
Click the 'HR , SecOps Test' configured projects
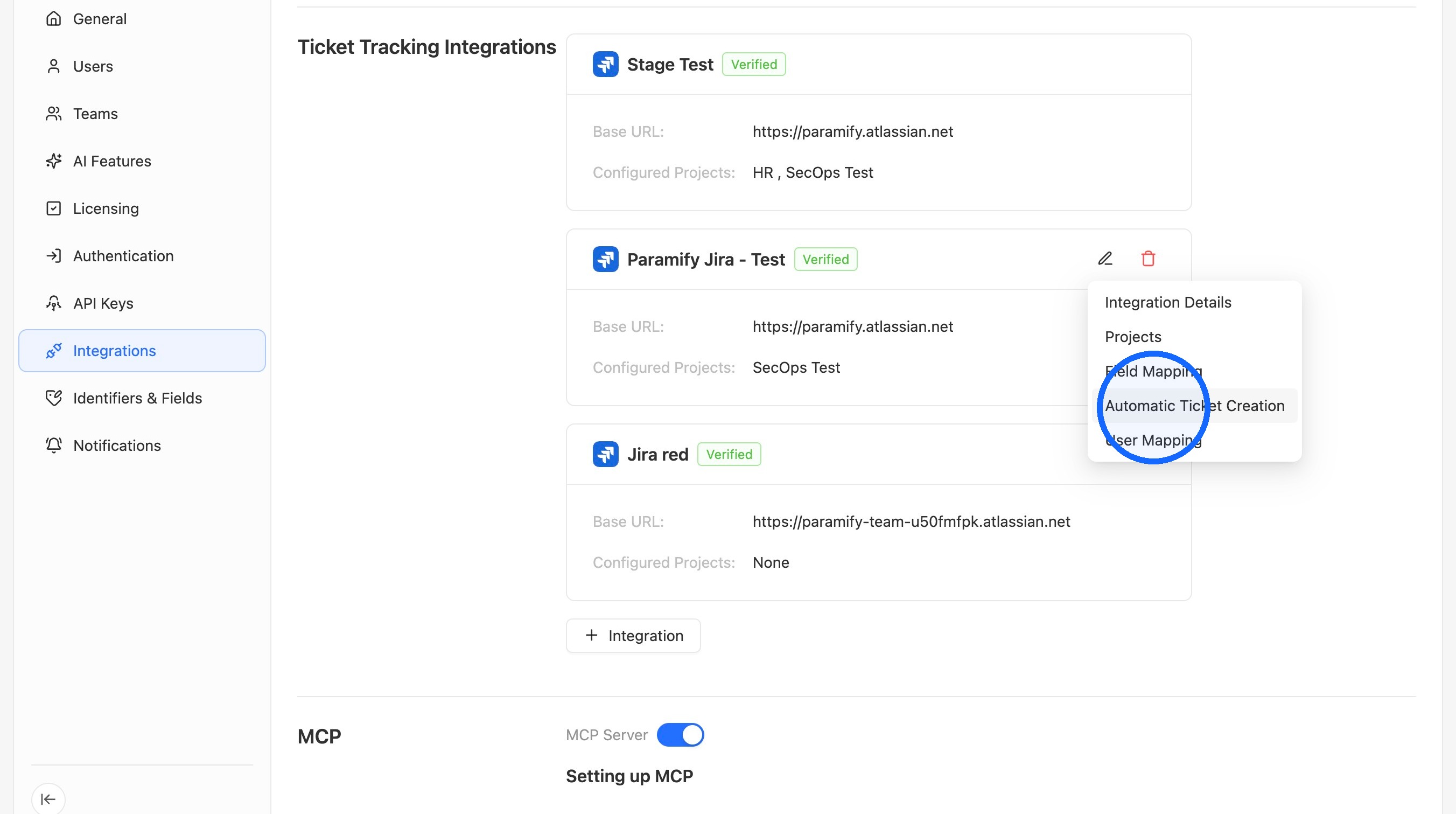[x=812, y=172]
